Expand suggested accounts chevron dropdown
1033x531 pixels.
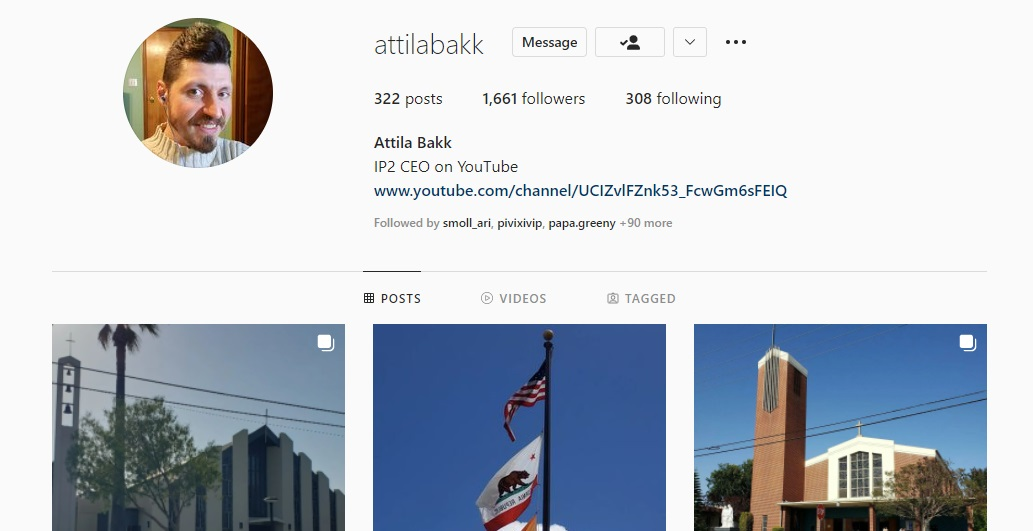point(690,42)
